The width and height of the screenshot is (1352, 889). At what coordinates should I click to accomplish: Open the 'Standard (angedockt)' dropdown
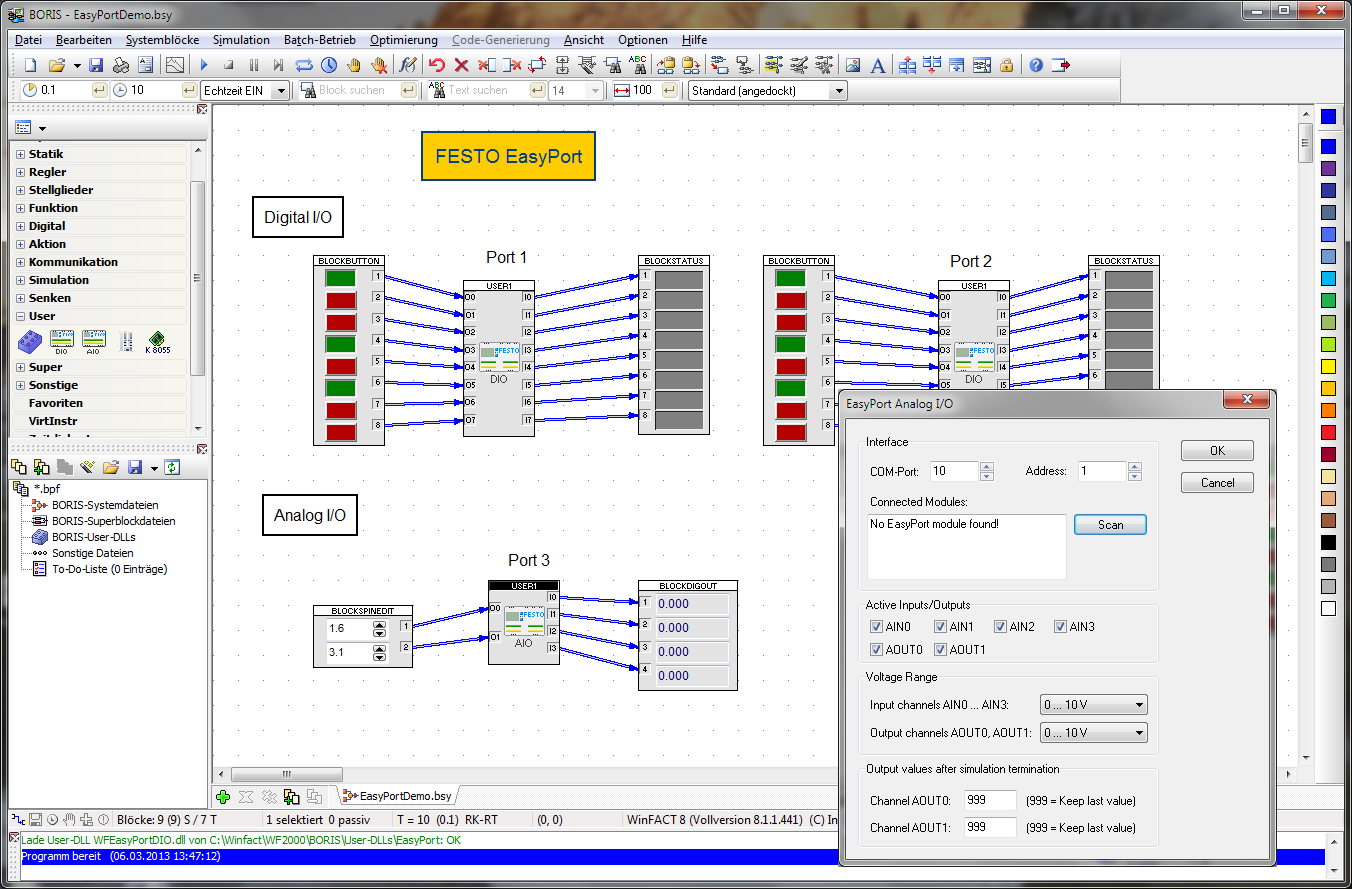838,90
